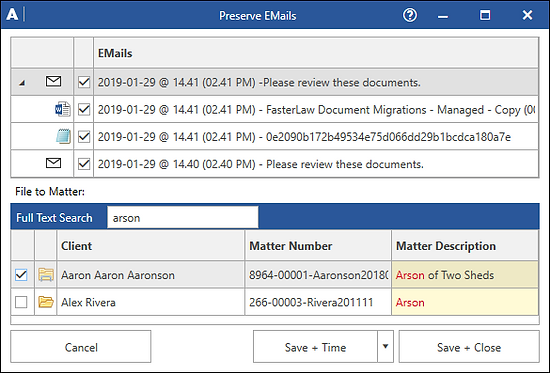
Task: Click the Cancel button
Action: 81,347
